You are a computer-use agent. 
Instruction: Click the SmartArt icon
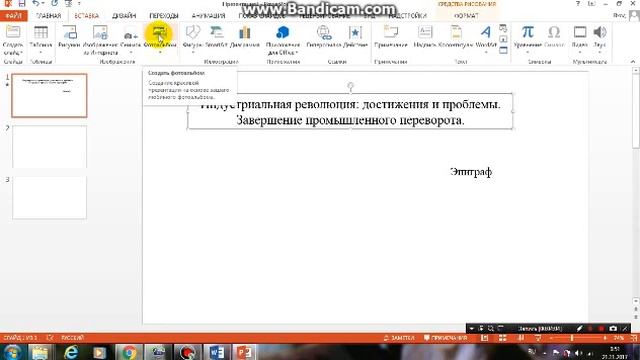[x=216, y=32]
